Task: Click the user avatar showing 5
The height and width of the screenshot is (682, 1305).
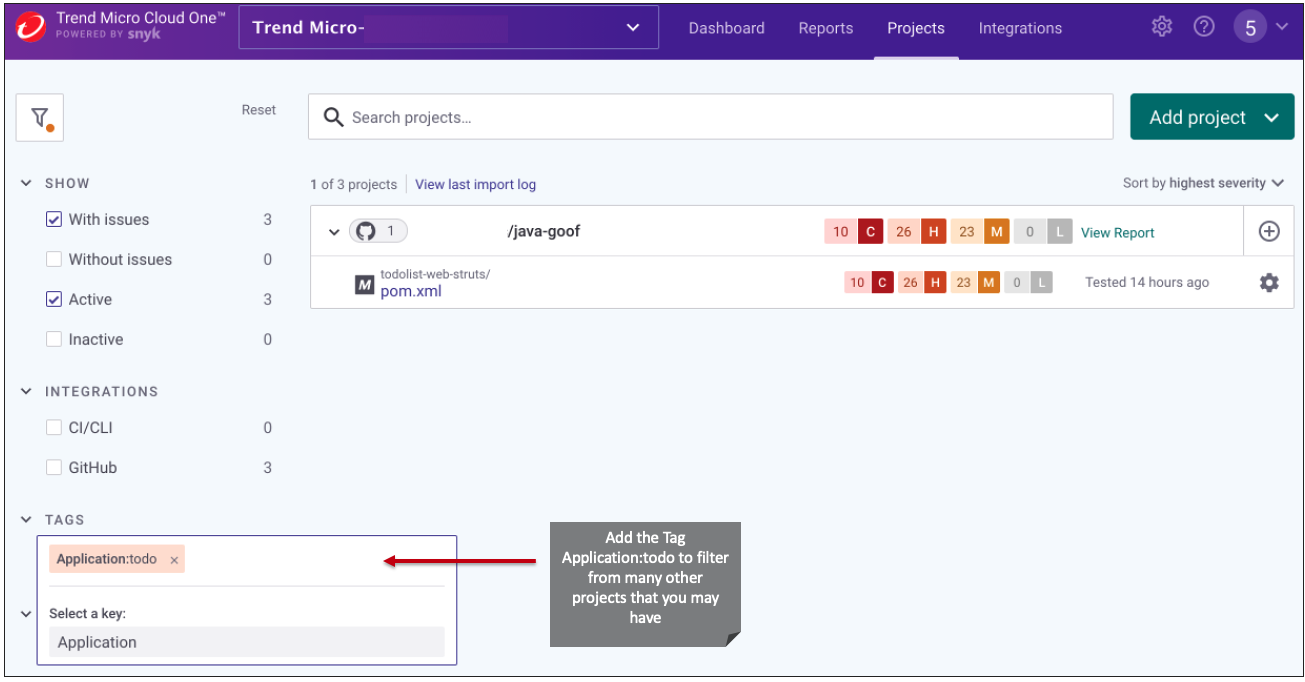Action: click(x=1250, y=28)
